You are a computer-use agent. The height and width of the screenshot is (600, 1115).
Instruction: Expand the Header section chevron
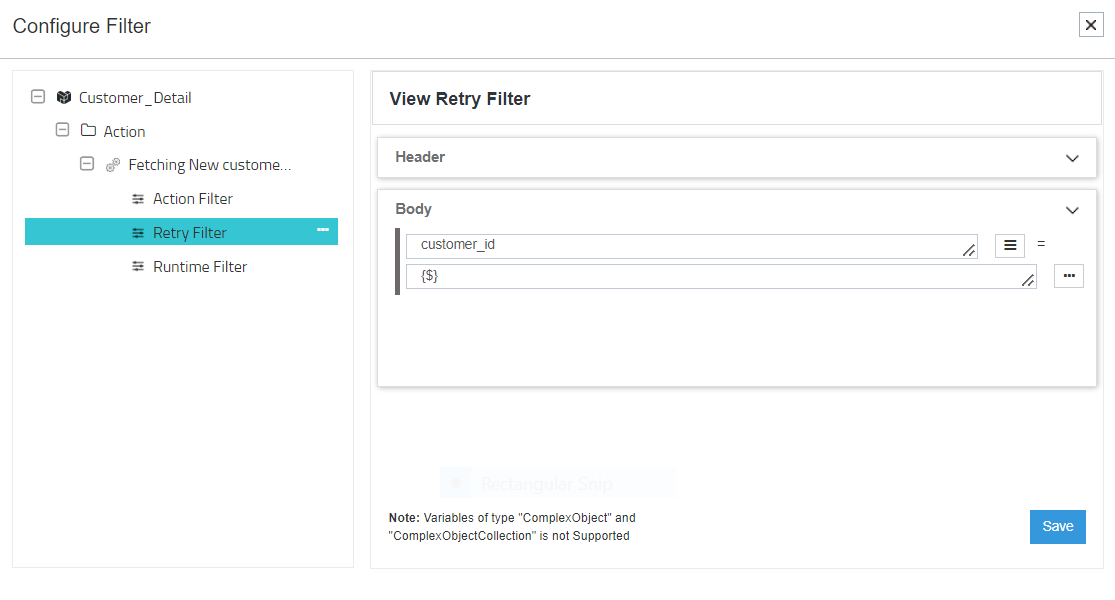click(x=1072, y=158)
